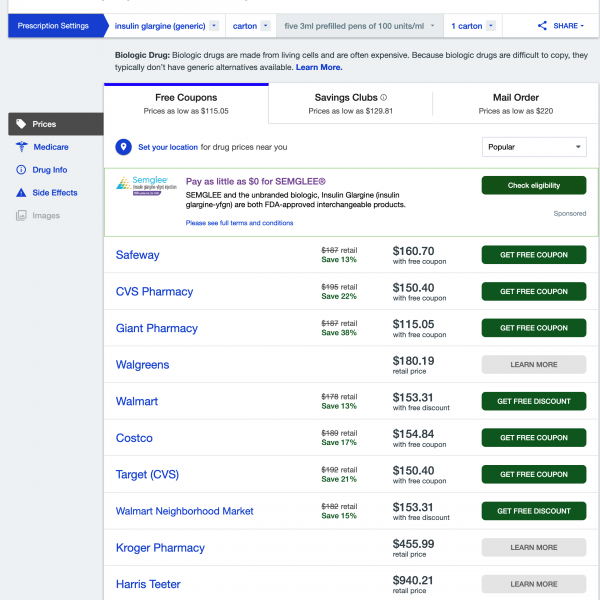
Task: Click the location pin icon
Action: point(124,147)
